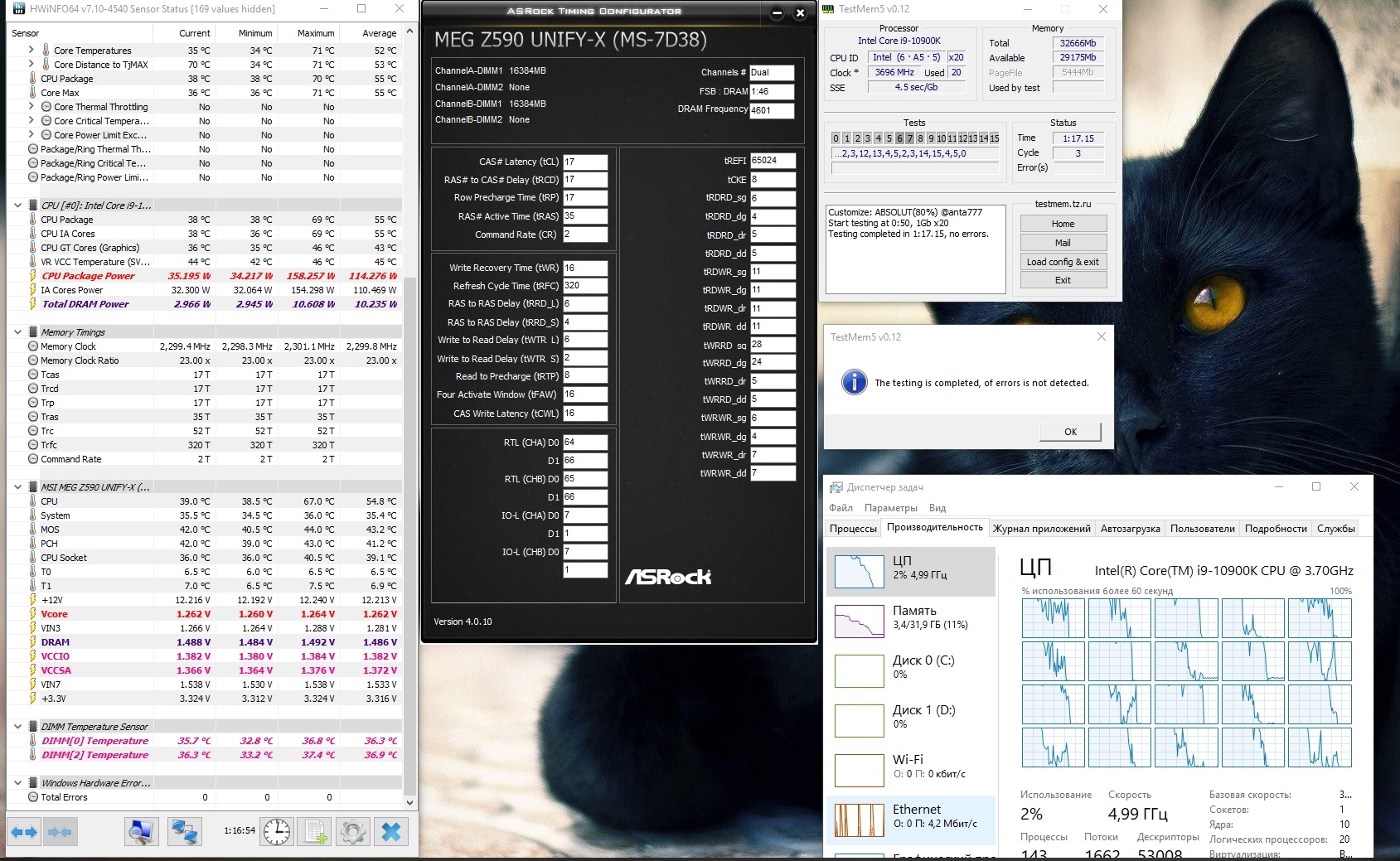Switch to the Службы tab
The height and width of the screenshot is (861, 1400).
[1335, 529]
